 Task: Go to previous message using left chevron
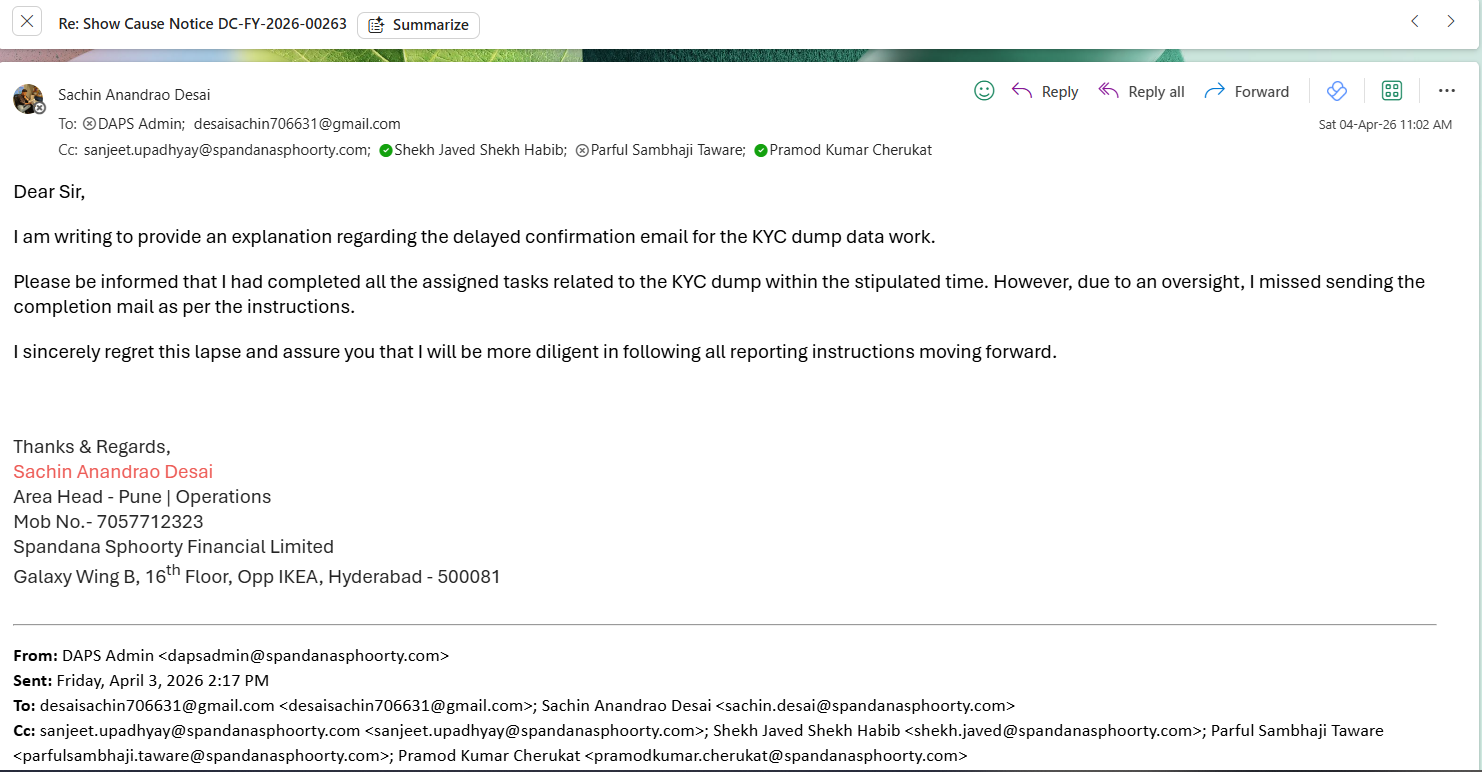coord(1415,21)
